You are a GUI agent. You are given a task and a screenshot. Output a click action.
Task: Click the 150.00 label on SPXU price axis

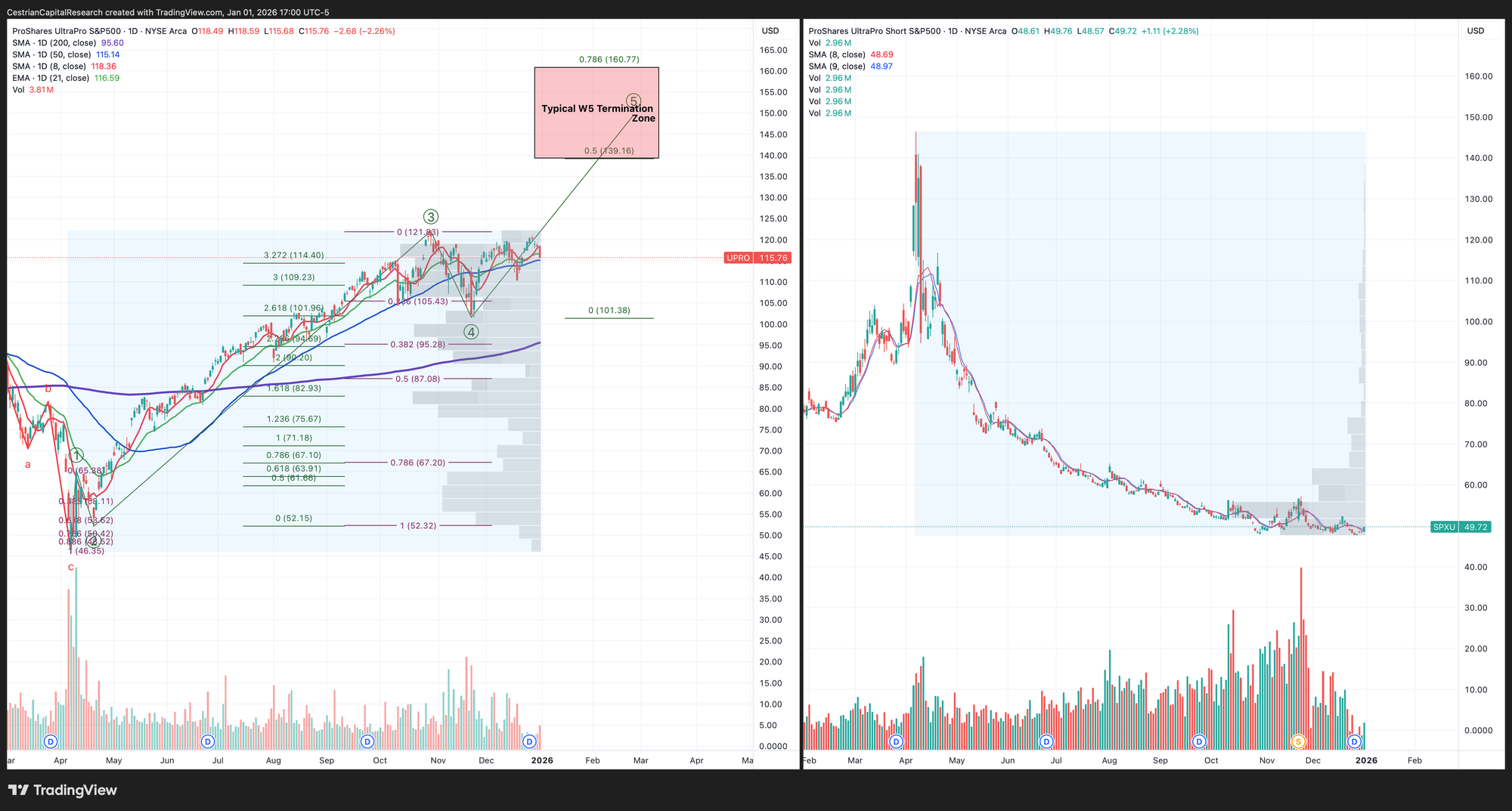pos(1479,117)
